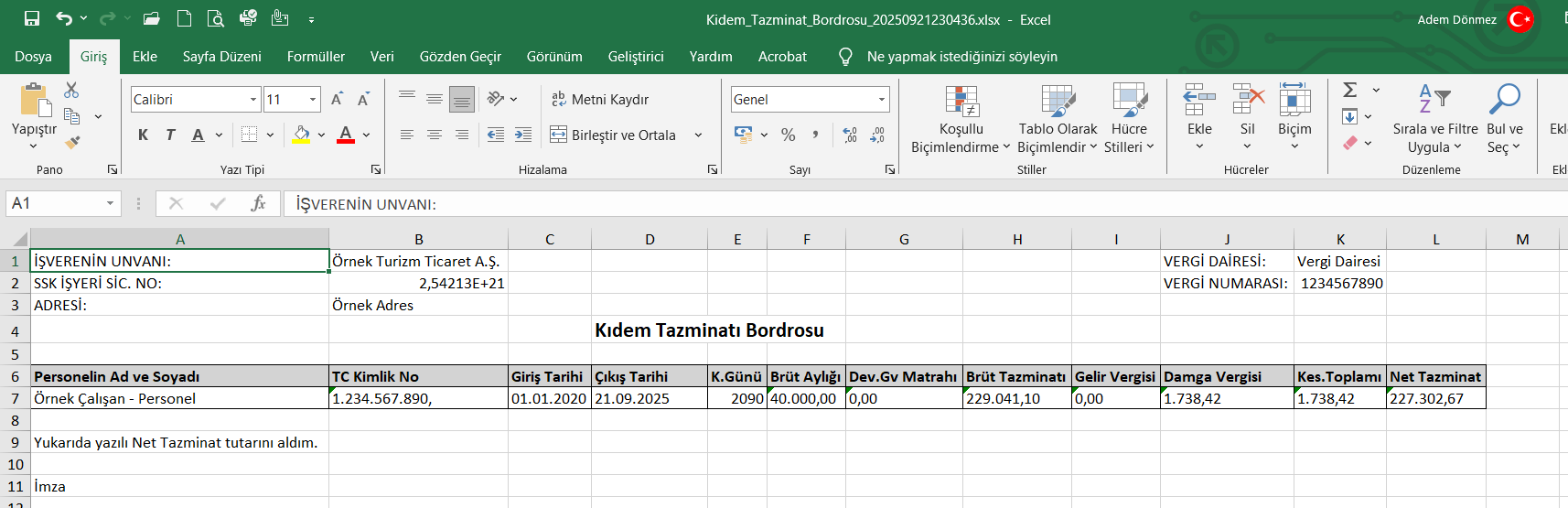1568x508 pixels.
Task: Click Tablo Olarak Biçimlendir button
Action: [x=1058, y=119]
